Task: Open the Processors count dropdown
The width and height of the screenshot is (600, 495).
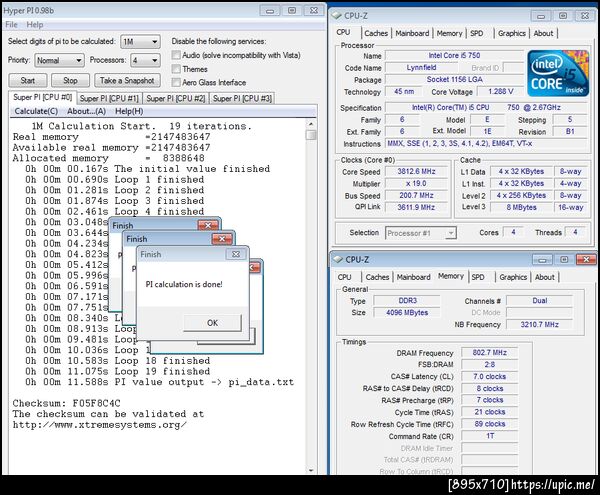Action: [145, 60]
